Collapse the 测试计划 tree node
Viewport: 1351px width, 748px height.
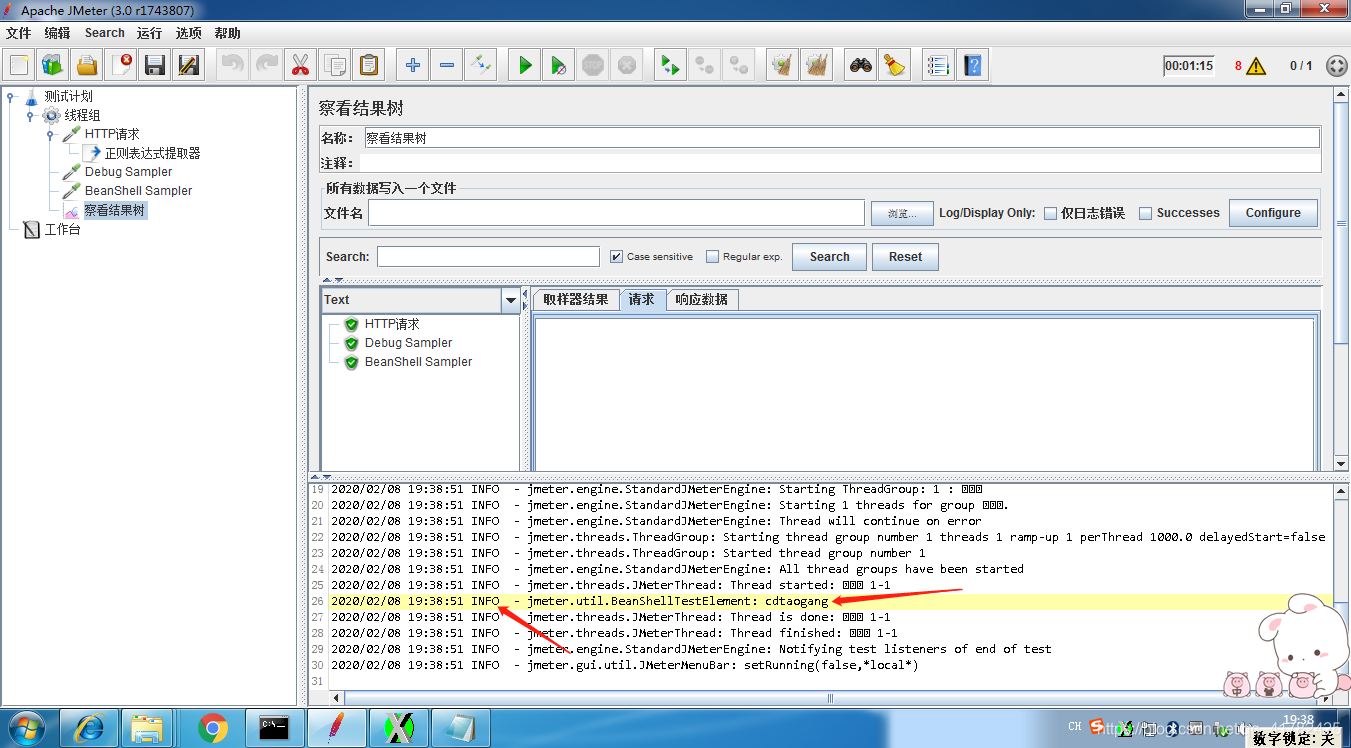(11, 97)
